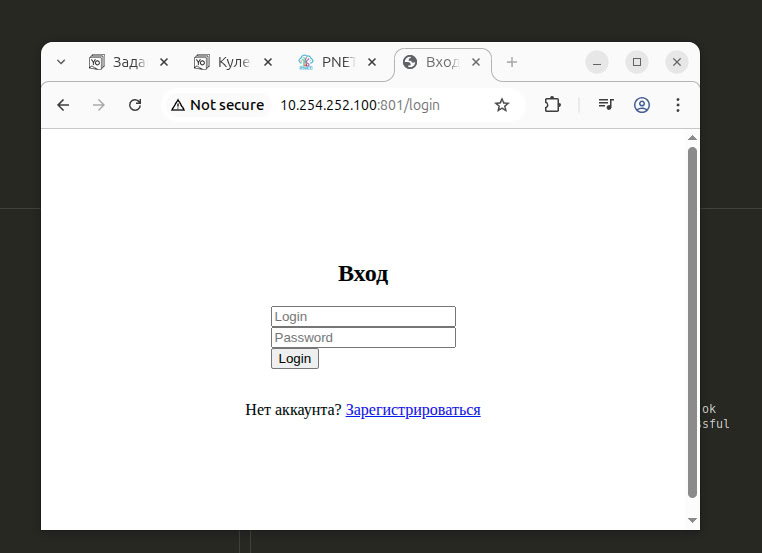Open the Extensions puzzle icon

pyautogui.click(x=552, y=105)
